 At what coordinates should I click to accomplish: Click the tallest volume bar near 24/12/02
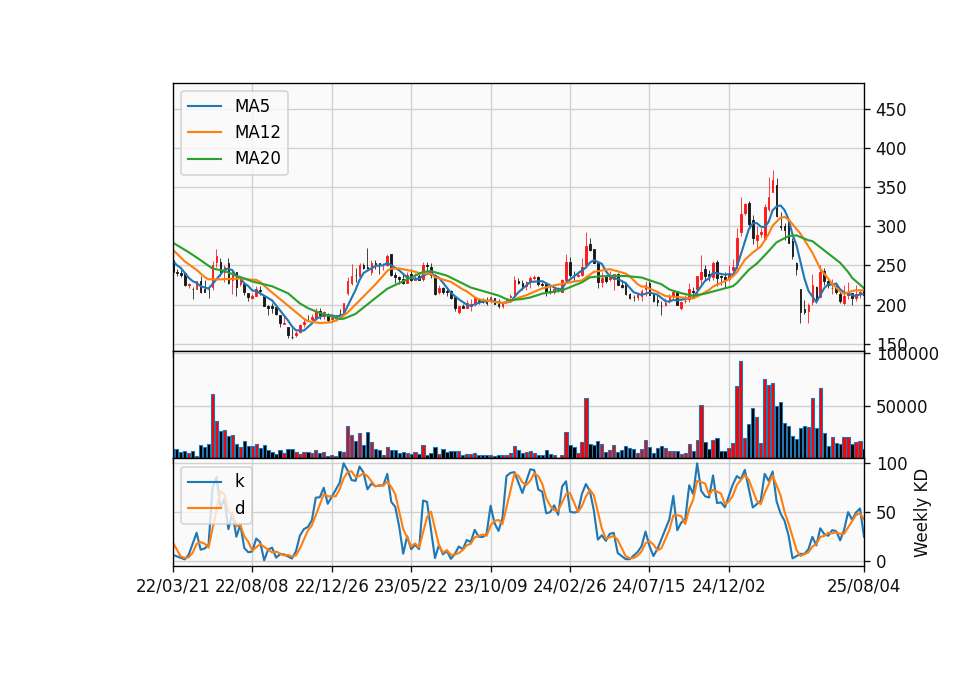741,410
